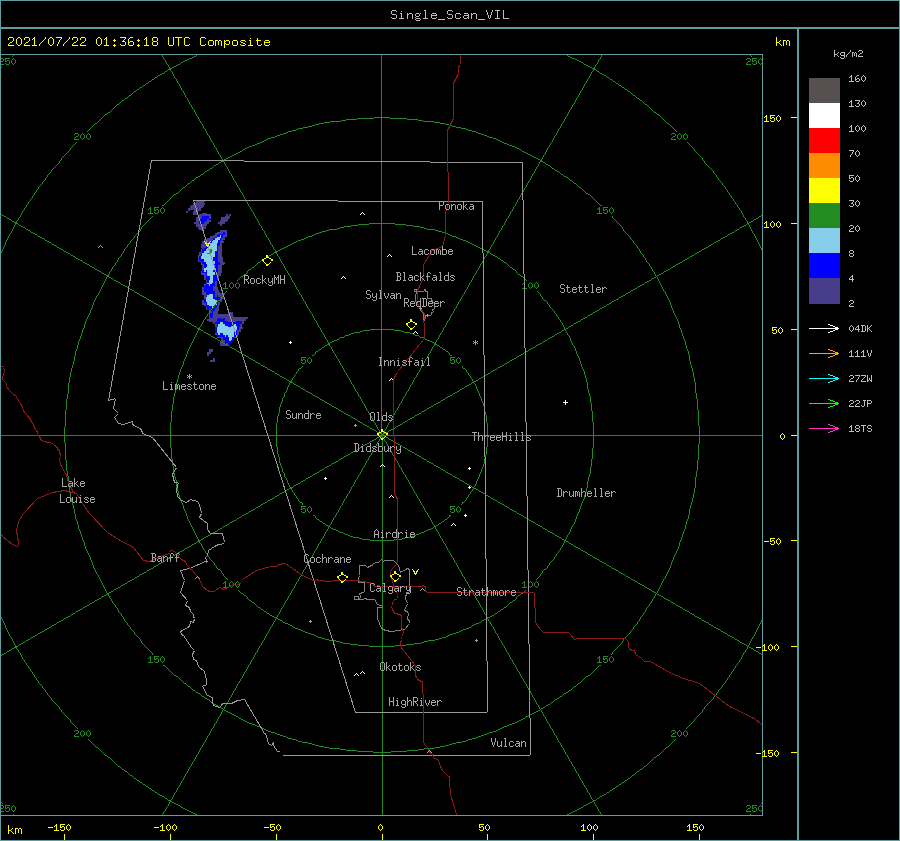
Task: Click the white 04DK arrow legend icon
Action: click(824, 328)
